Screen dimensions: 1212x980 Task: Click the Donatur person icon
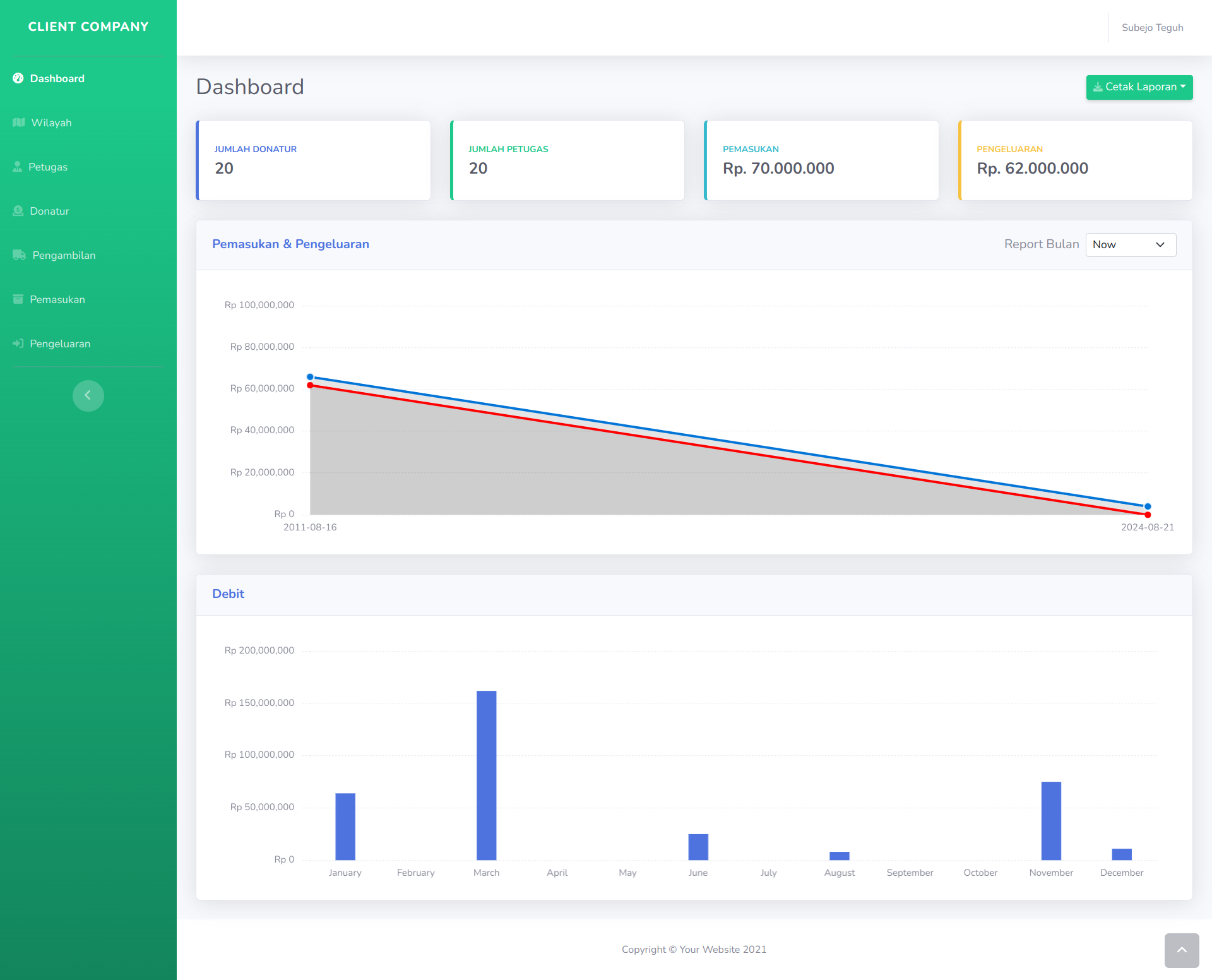(18, 211)
